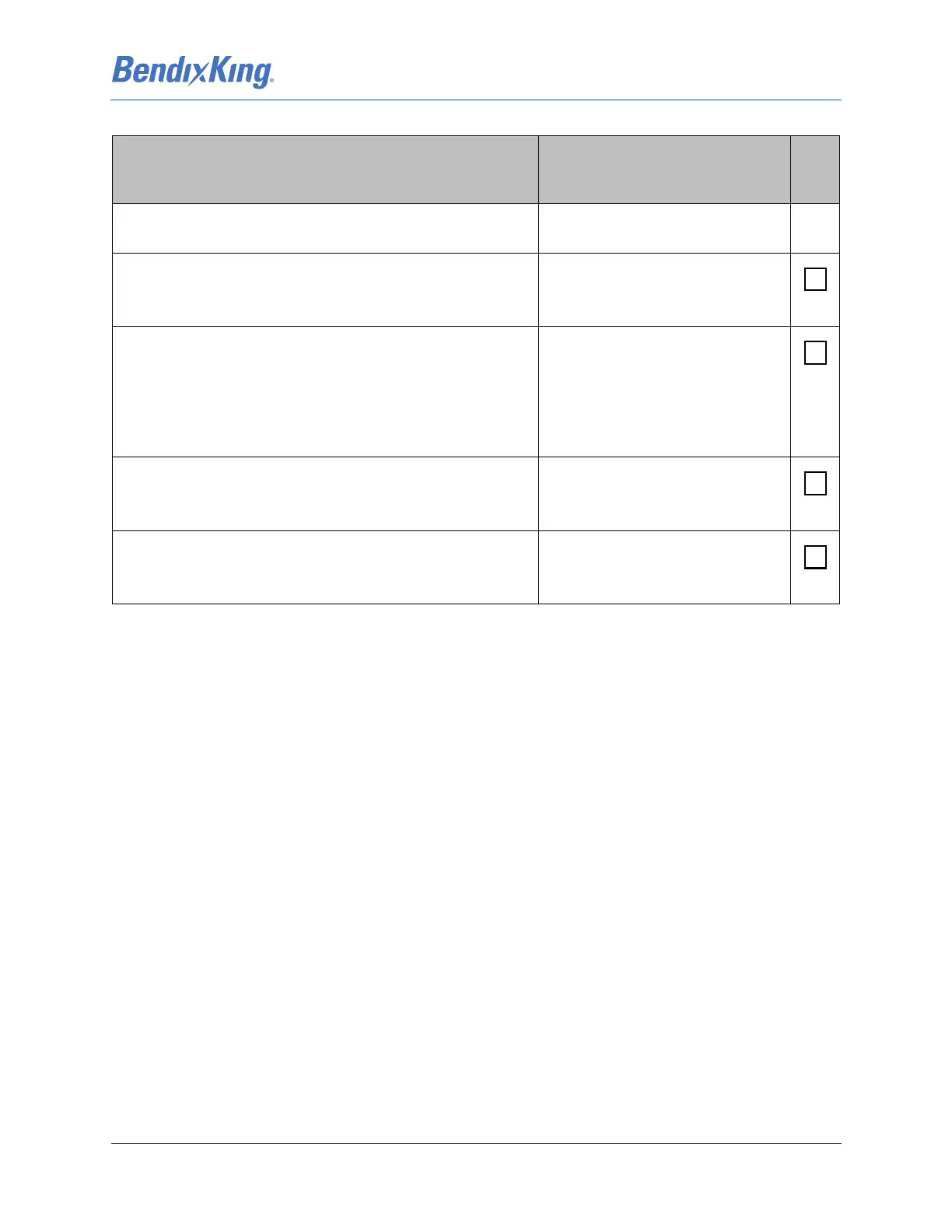The width and height of the screenshot is (952, 1232).
Task: Click the wide white cell just below the gray header
Action: (x=325, y=228)
